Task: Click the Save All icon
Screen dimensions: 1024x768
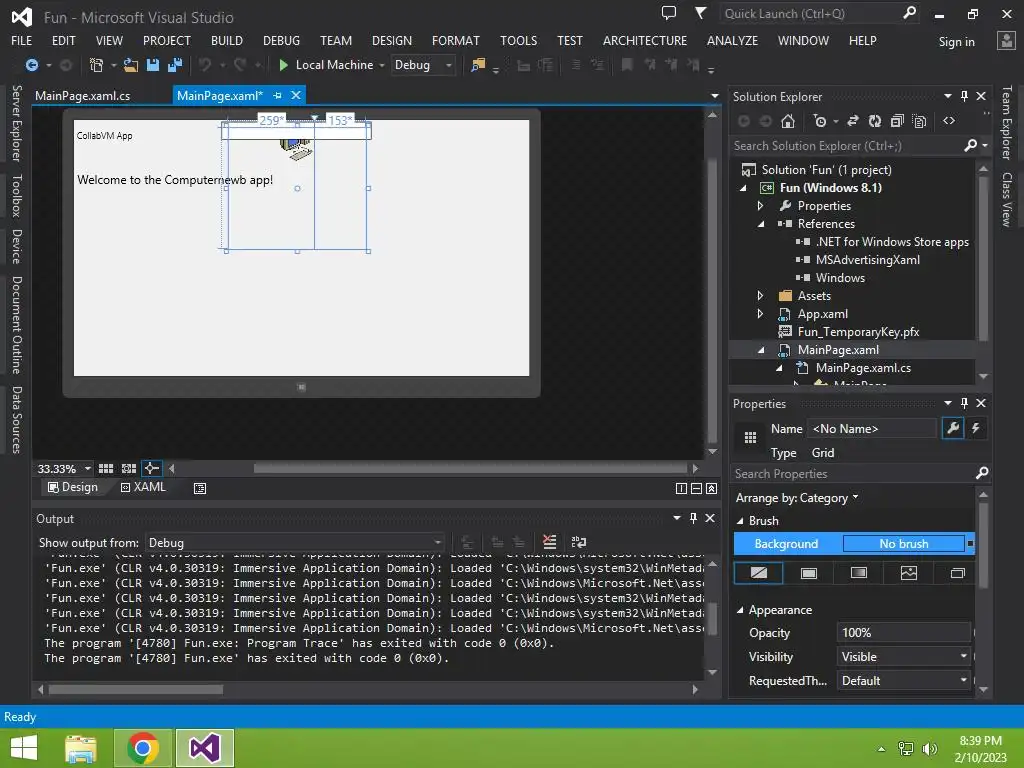Action: pyautogui.click(x=175, y=65)
